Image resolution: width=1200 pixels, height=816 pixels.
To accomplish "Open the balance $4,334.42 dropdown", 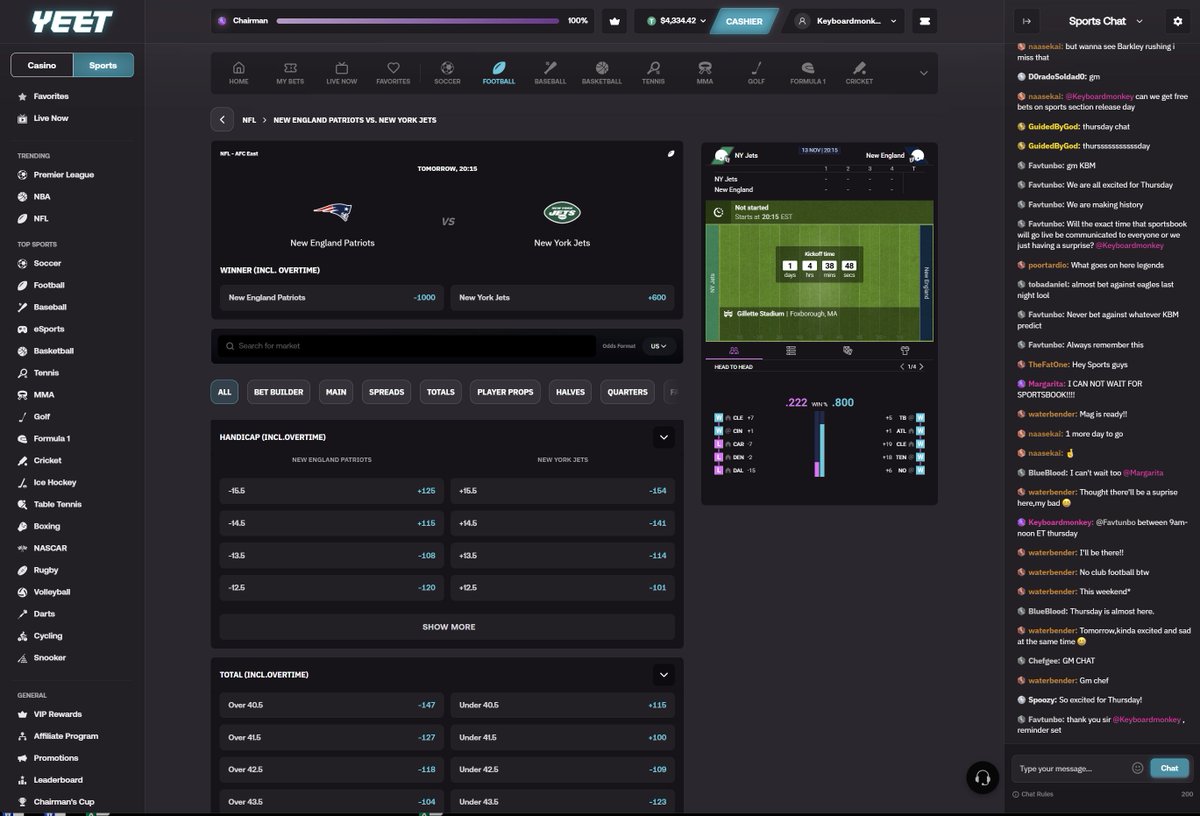I will tap(675, 20).
